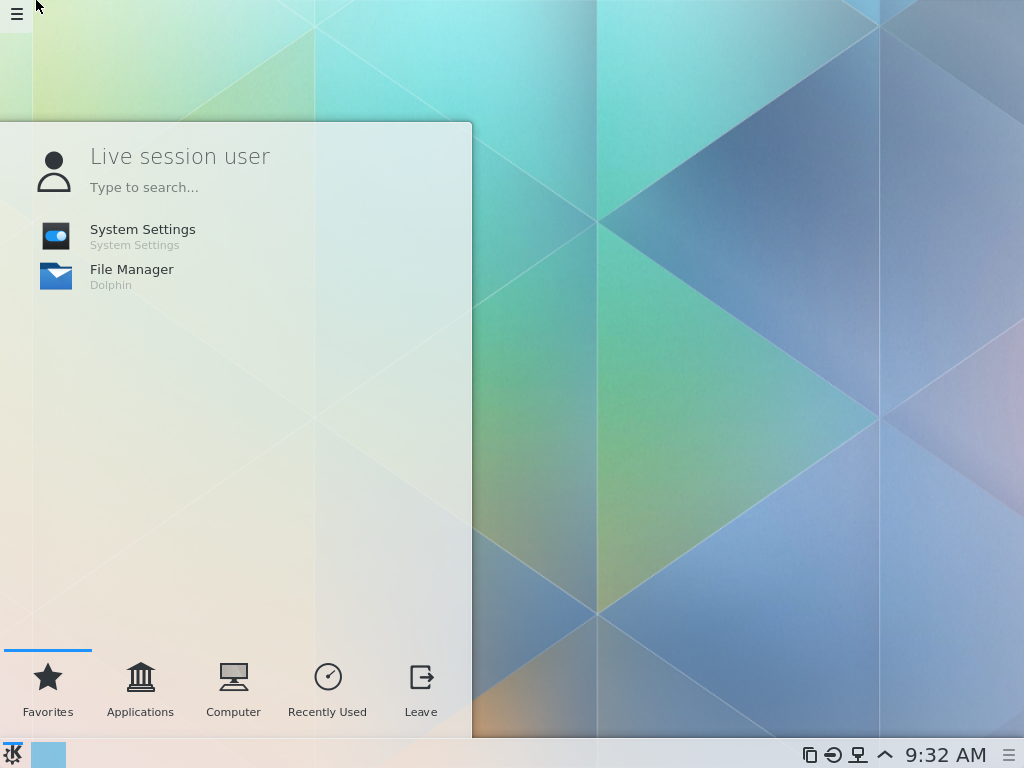The height and width of the screenshot is (768, 1024).
Task: Open the Computer tab
Action: tap(233, 690)
